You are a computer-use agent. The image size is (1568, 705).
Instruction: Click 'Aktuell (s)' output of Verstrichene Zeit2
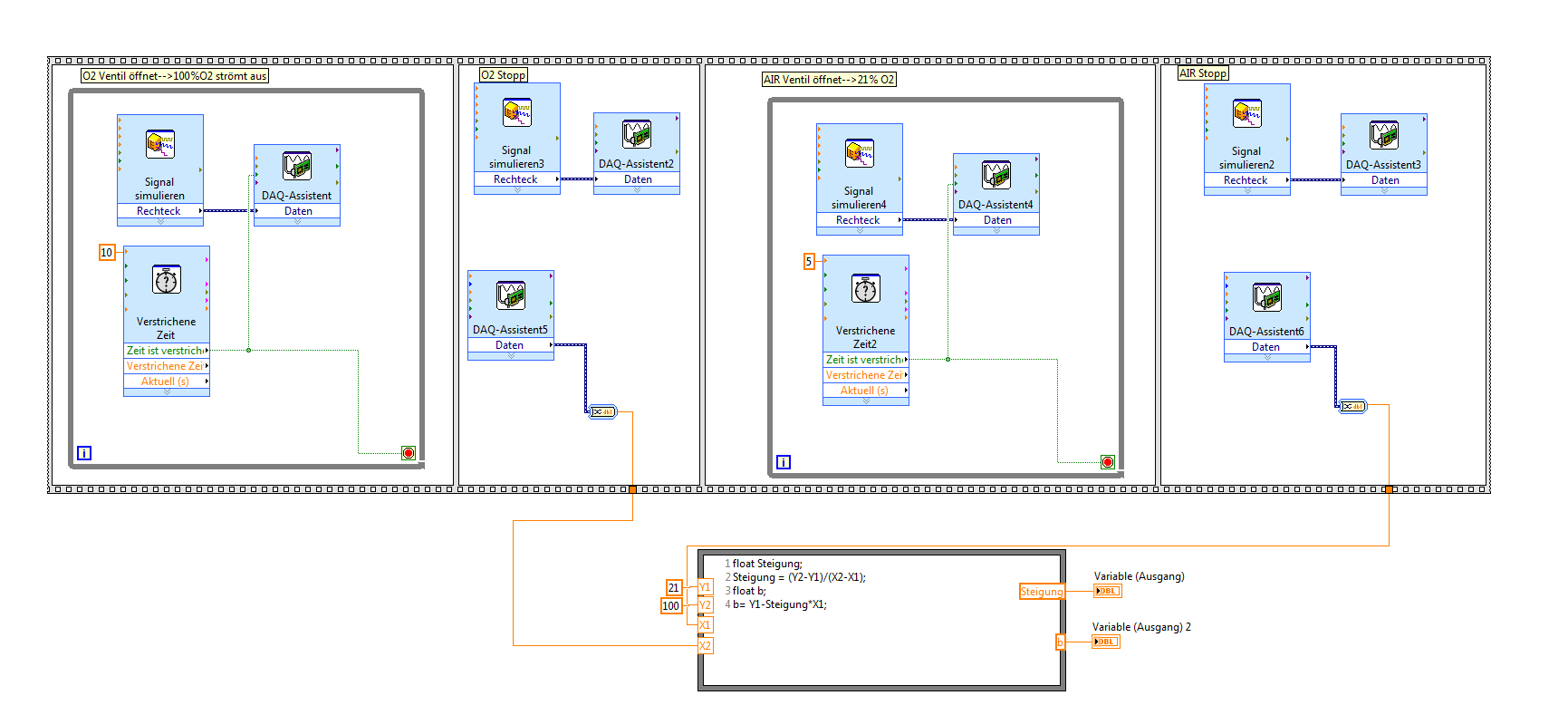point(866,391)
